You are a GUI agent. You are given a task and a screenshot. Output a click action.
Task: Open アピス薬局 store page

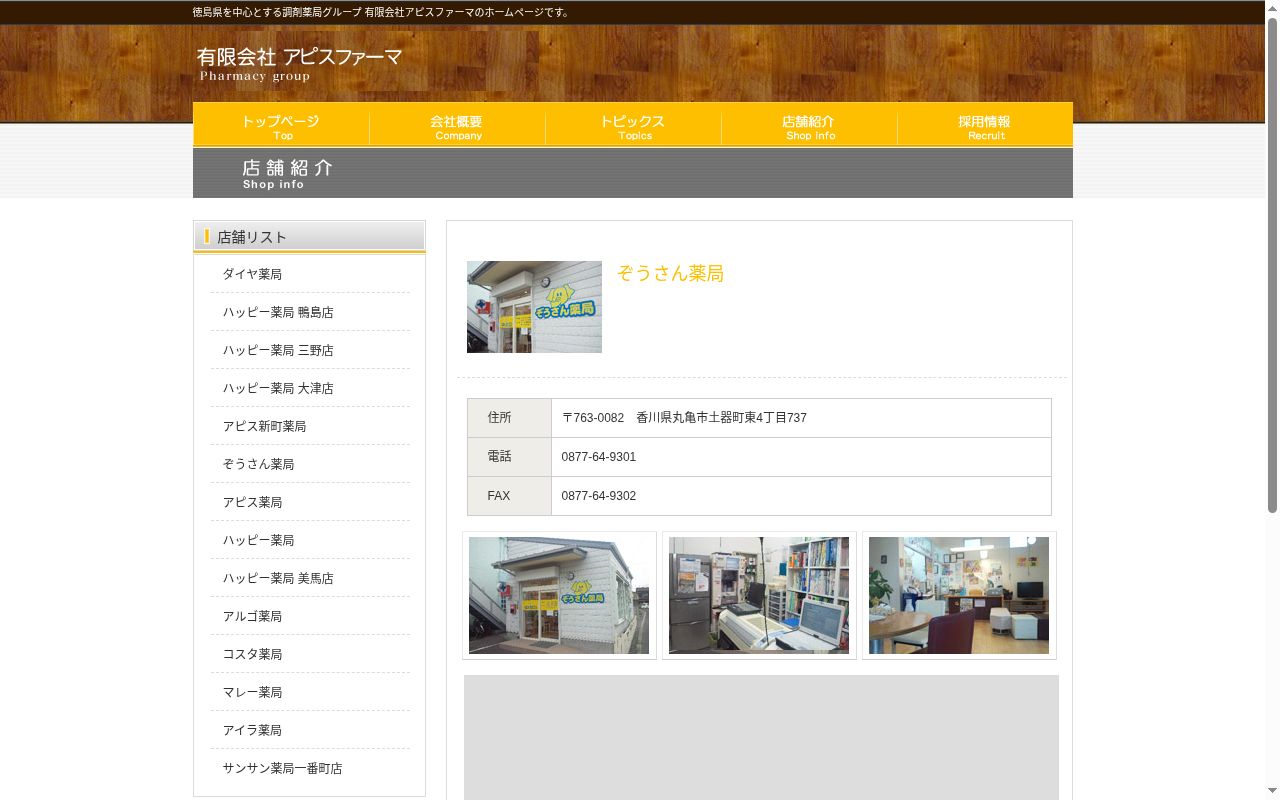click(x=252, y=502)
